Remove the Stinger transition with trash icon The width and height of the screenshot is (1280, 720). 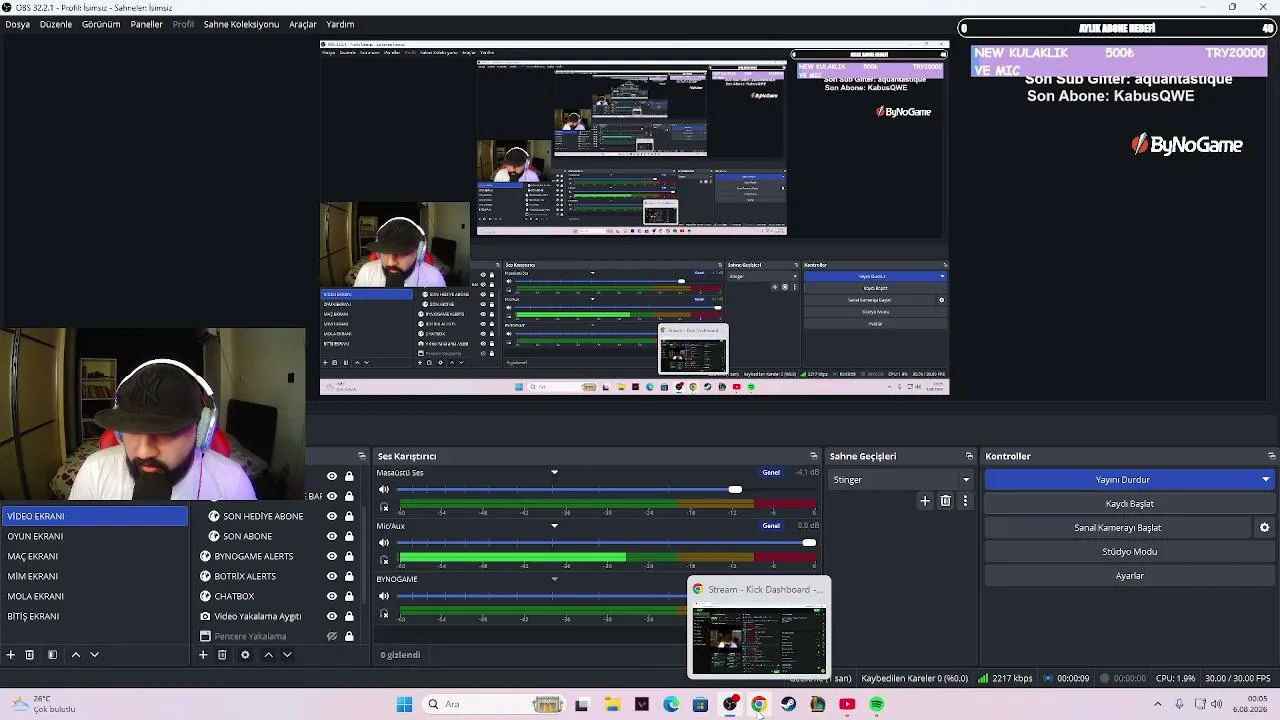point(945,501)
